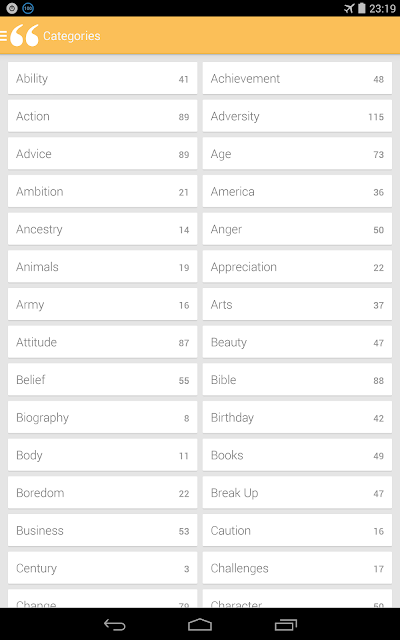Viewport: 400px width, 640px height.
Task: Open the Break Up category
Action: tap(297, 493)
